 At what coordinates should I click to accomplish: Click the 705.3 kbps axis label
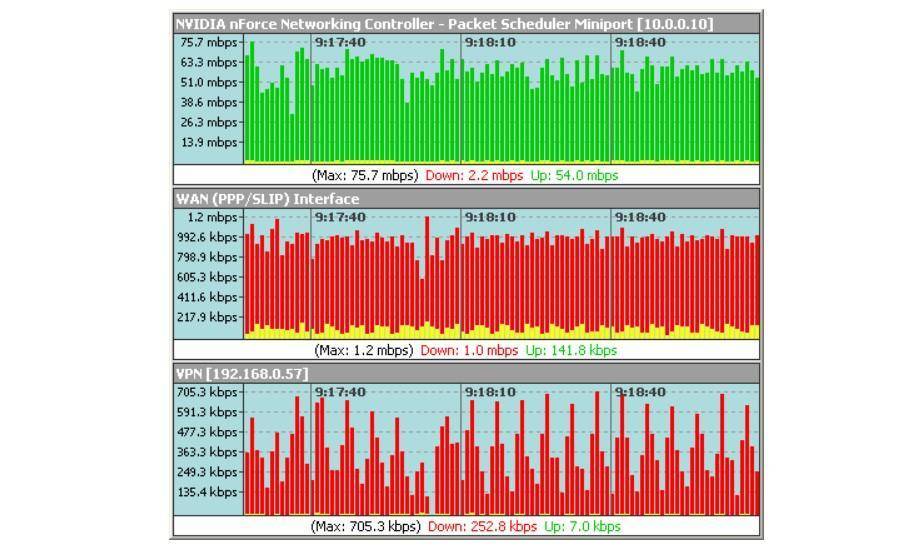tap(207, 392)
